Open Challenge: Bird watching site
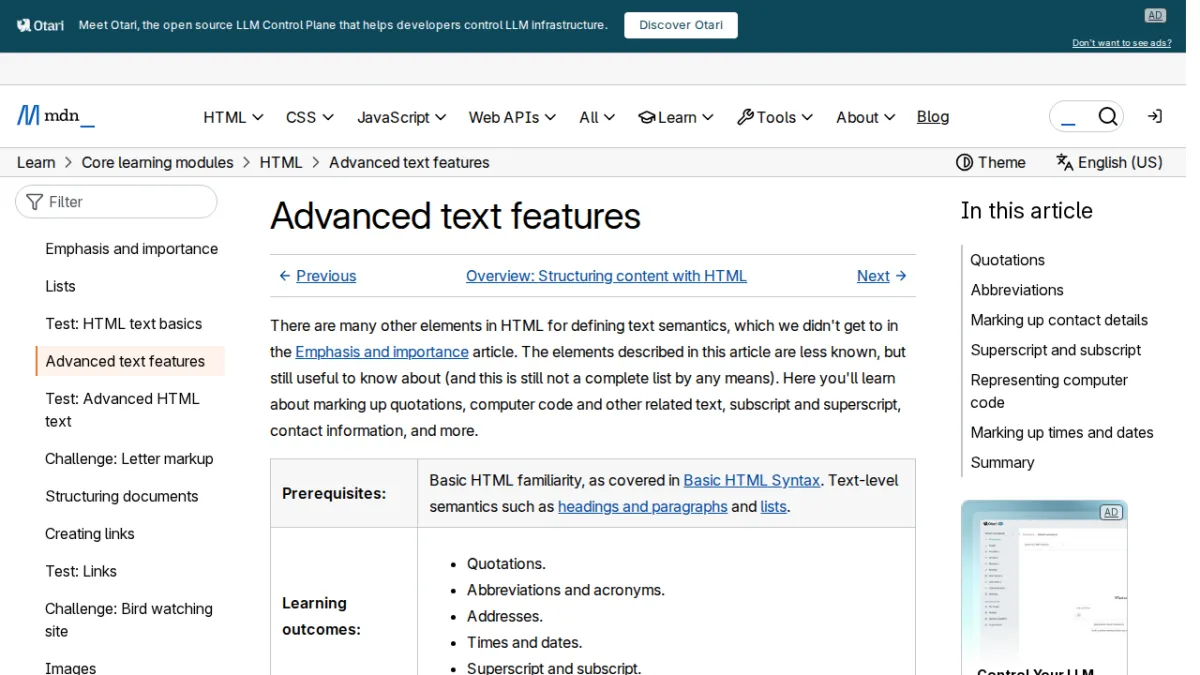This screenshot has width=1200, height=675. coord(129,620)
